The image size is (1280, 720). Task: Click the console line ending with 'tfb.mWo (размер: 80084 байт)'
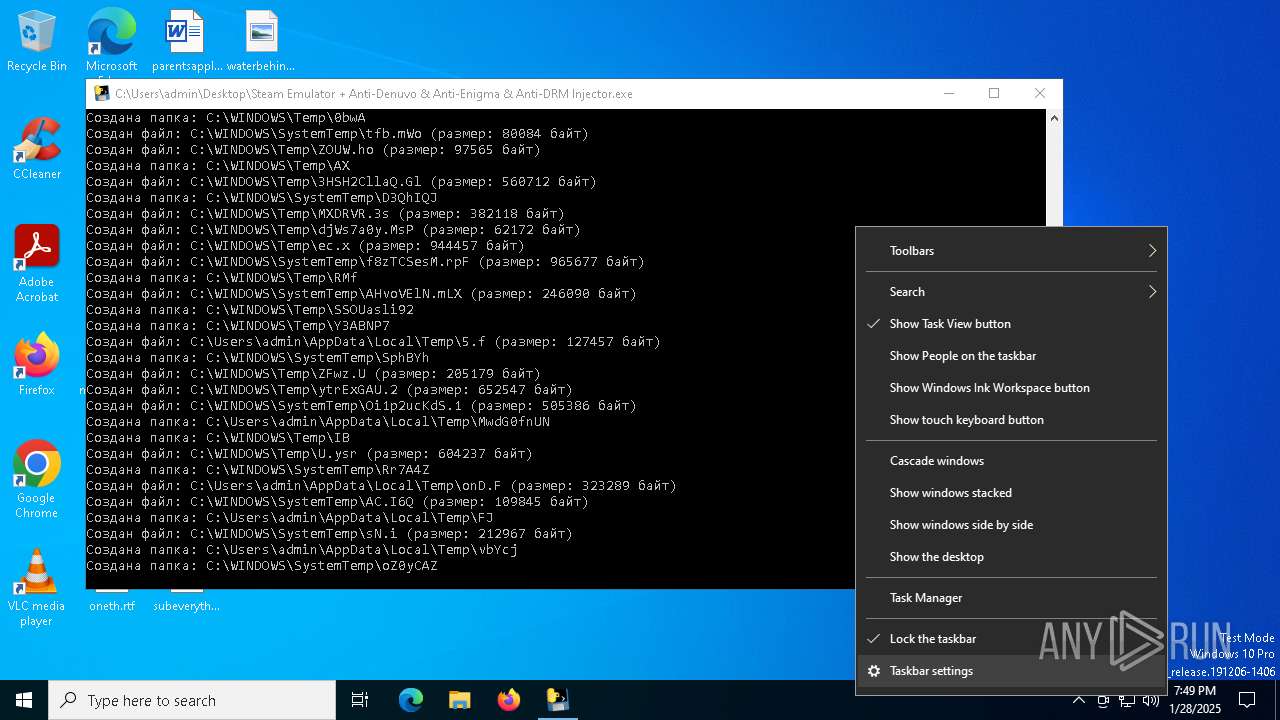click(x=338, y=134)
